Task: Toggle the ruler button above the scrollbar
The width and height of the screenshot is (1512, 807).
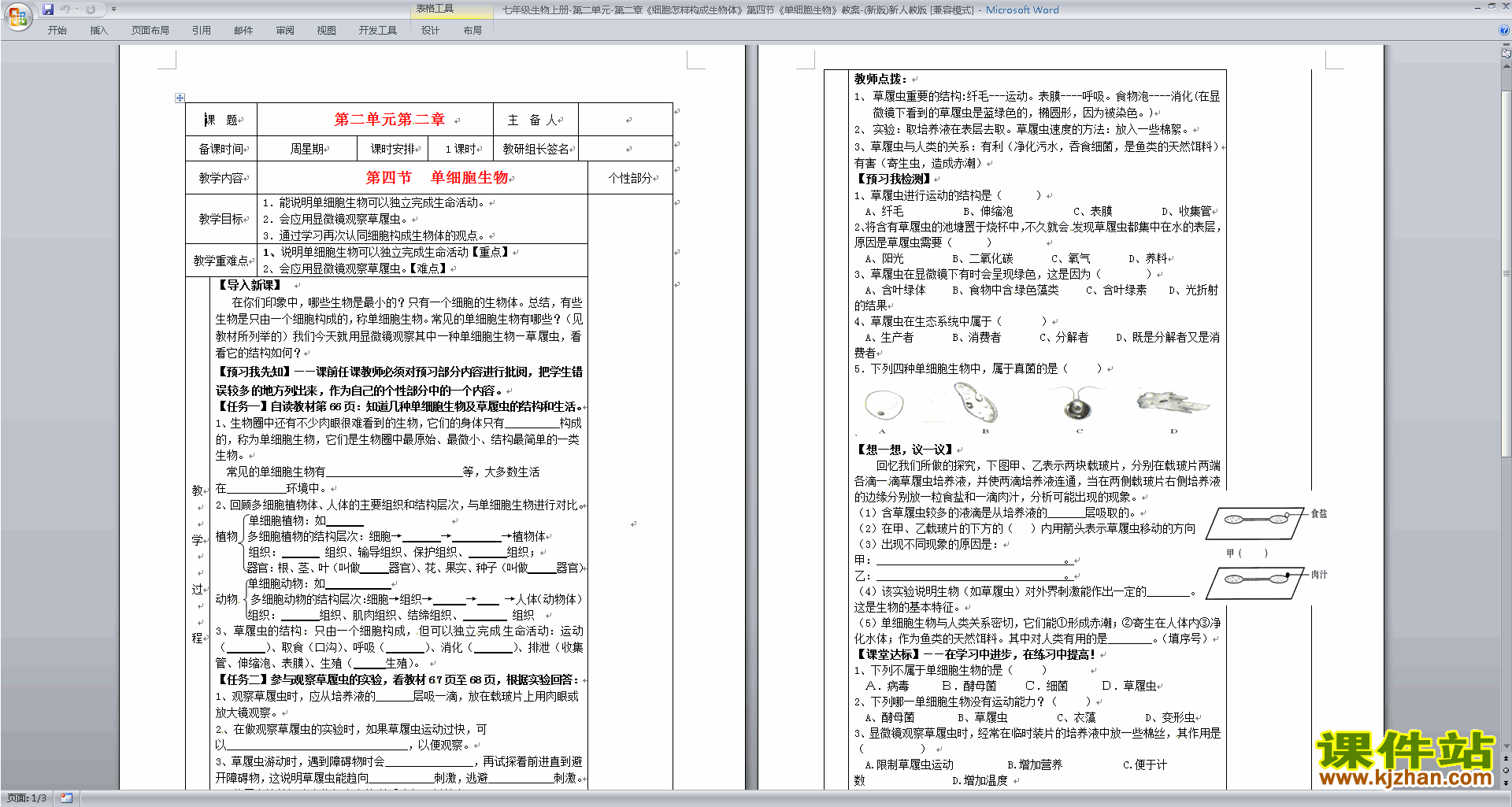Action: 1506,54
